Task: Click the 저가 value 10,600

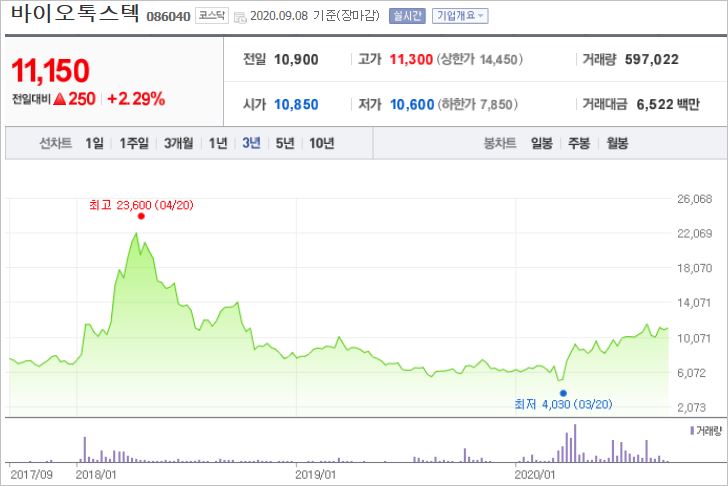Action: (412, 104)
